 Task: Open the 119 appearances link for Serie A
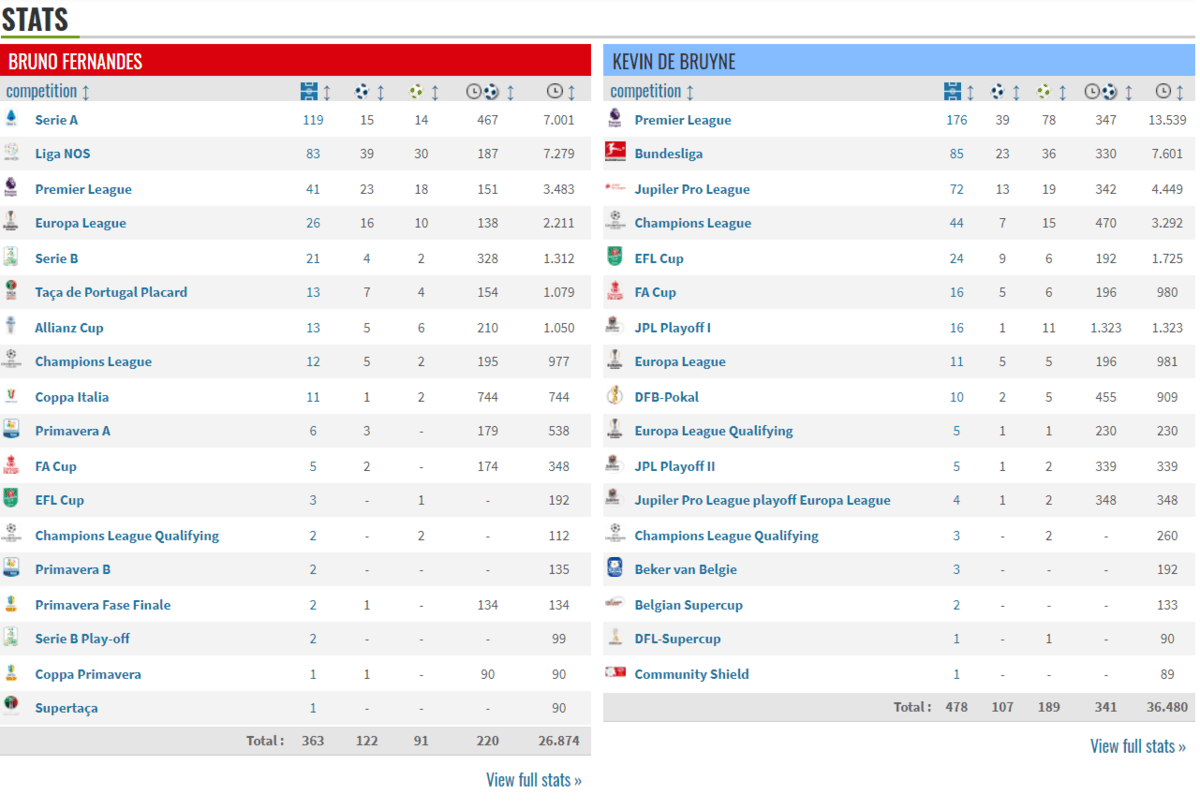(x=313, y=120)
